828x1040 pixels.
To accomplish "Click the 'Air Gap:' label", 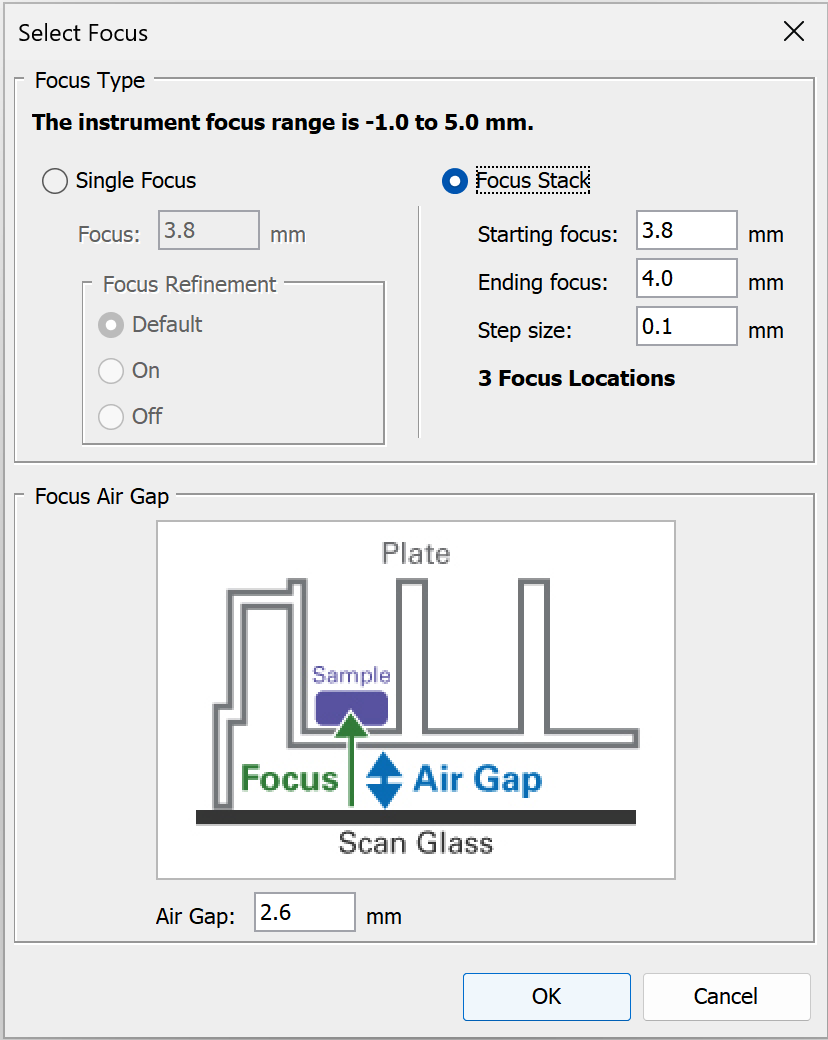I will [x=196, y=916].
